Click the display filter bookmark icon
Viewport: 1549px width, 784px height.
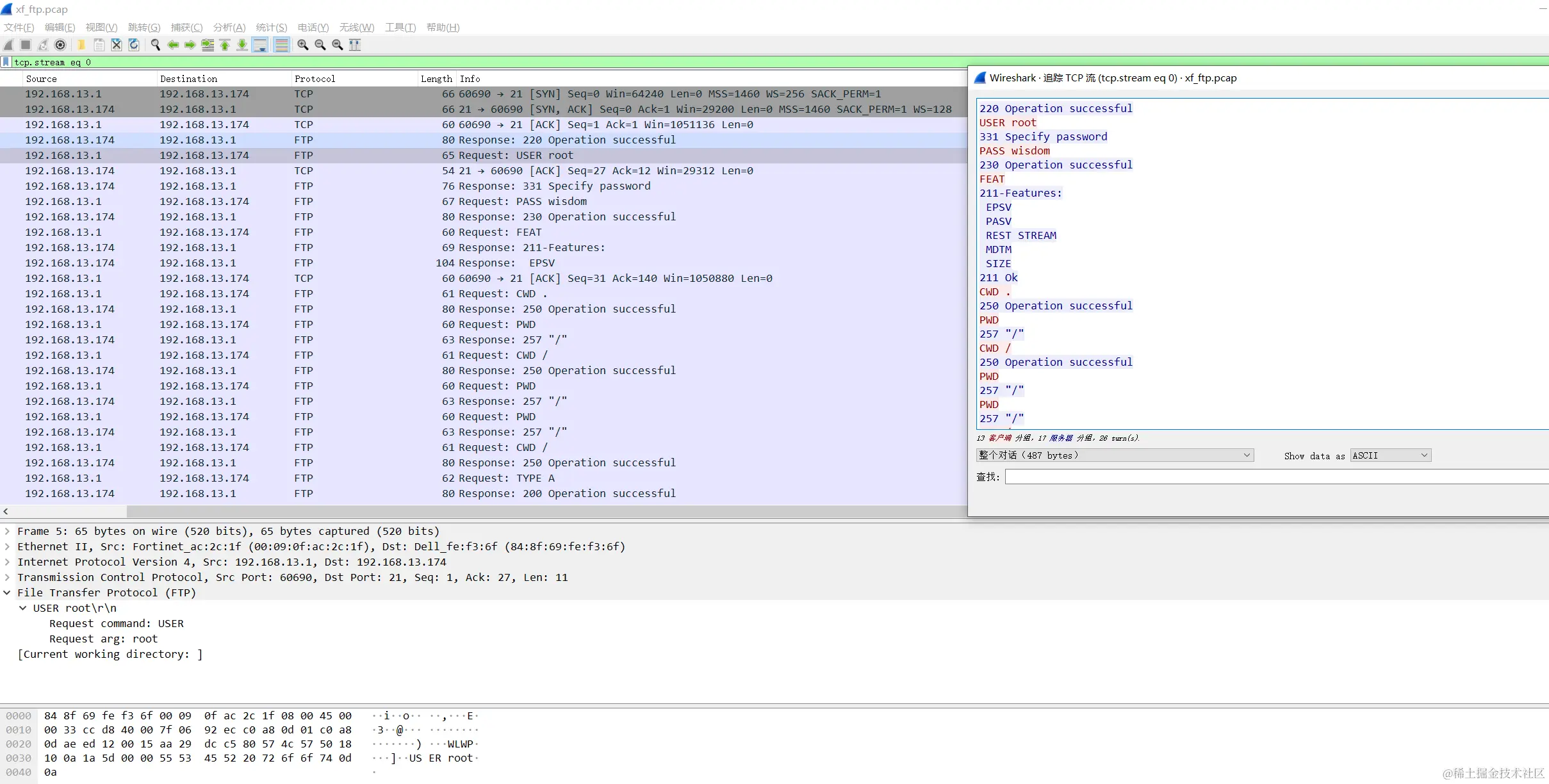(6, 62)
